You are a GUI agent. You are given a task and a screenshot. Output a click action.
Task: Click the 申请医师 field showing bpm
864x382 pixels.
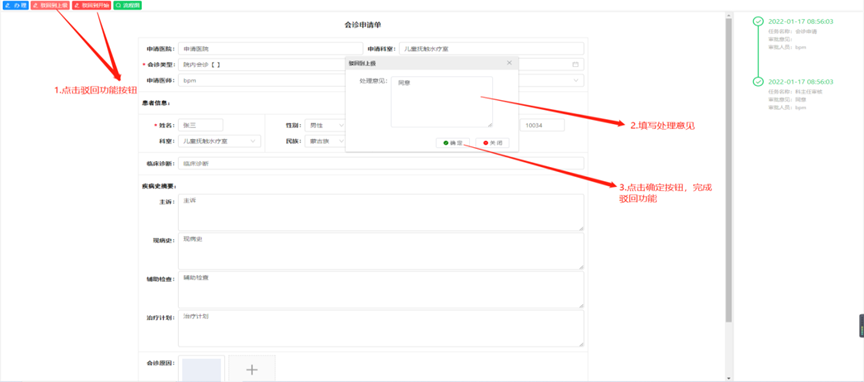(262, 80)
